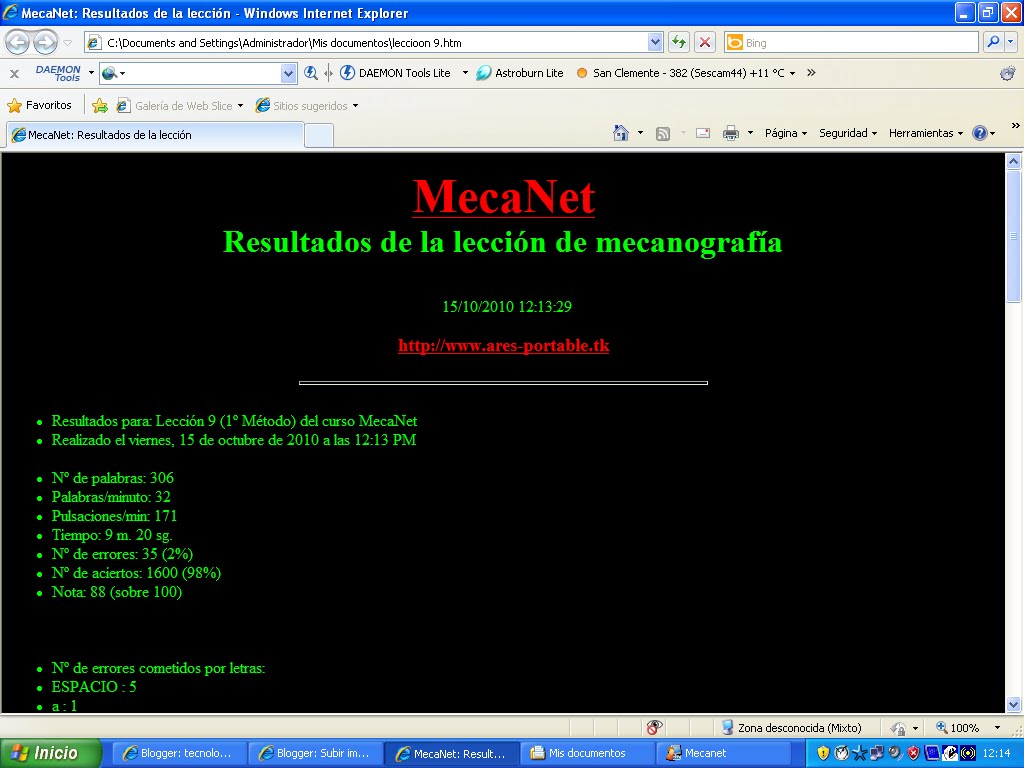Click the Nota: 88 (sobre 100) line
Image resolution: width=1024 pixels, height=768 pixels.
coord(117,592)
